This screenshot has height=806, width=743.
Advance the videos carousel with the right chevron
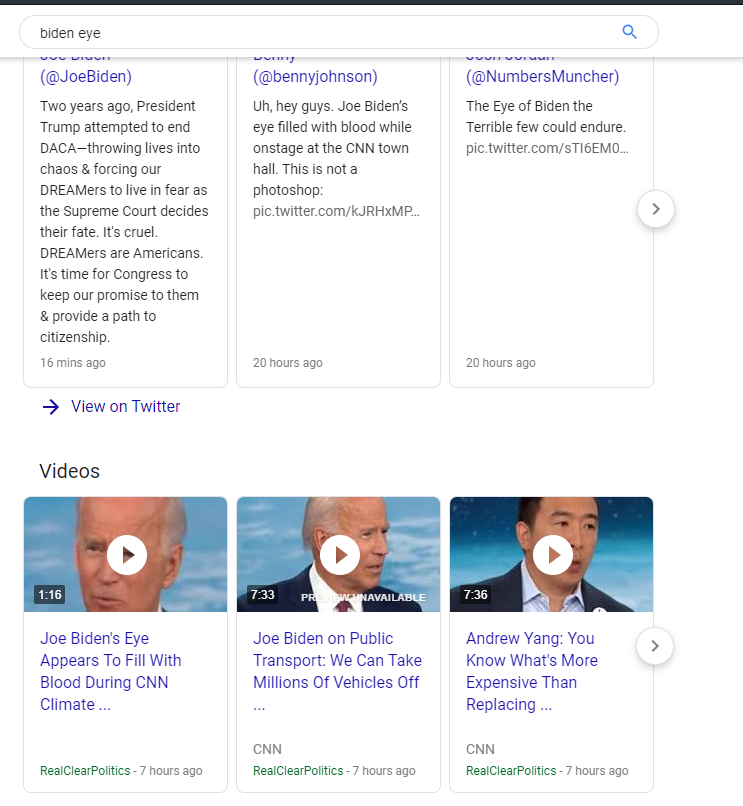(655, 646)
